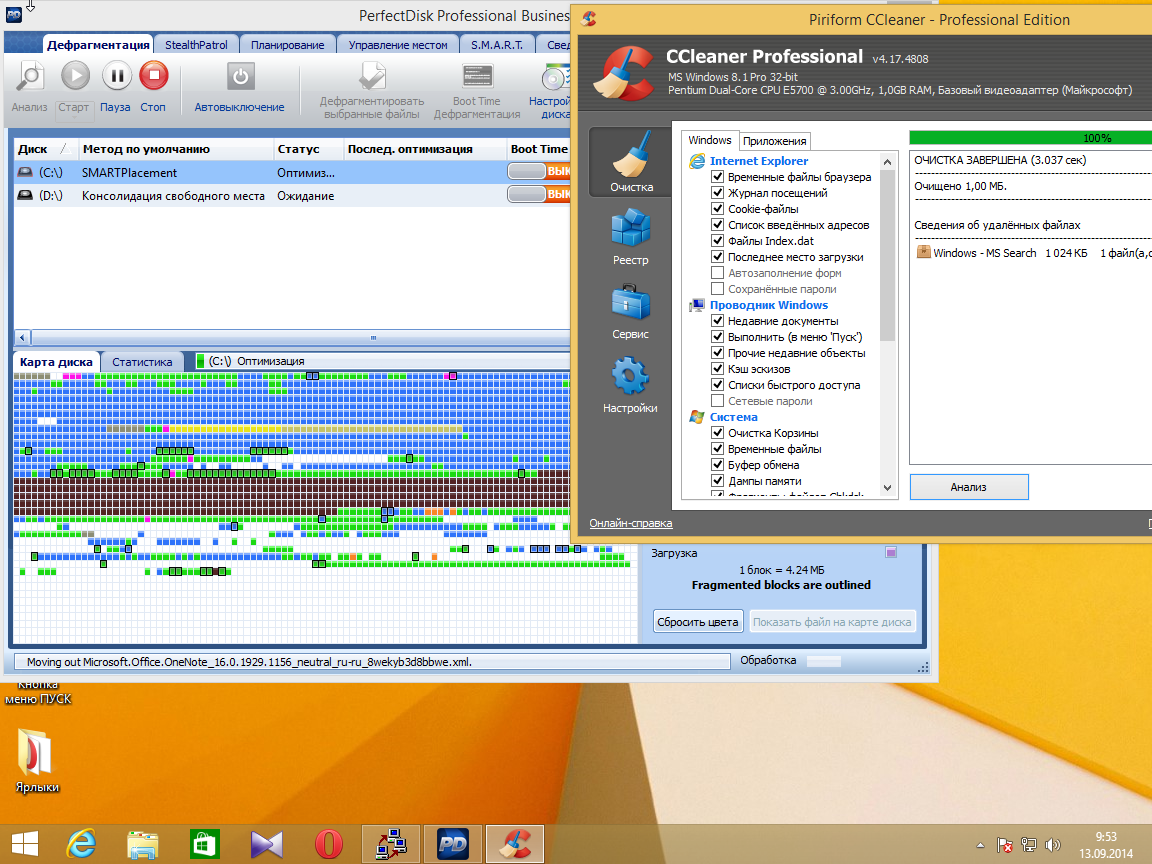Open Windows Store from taskbar
Image resolution: width=1152 pixels, height=864 pixels.
point(204,844)
